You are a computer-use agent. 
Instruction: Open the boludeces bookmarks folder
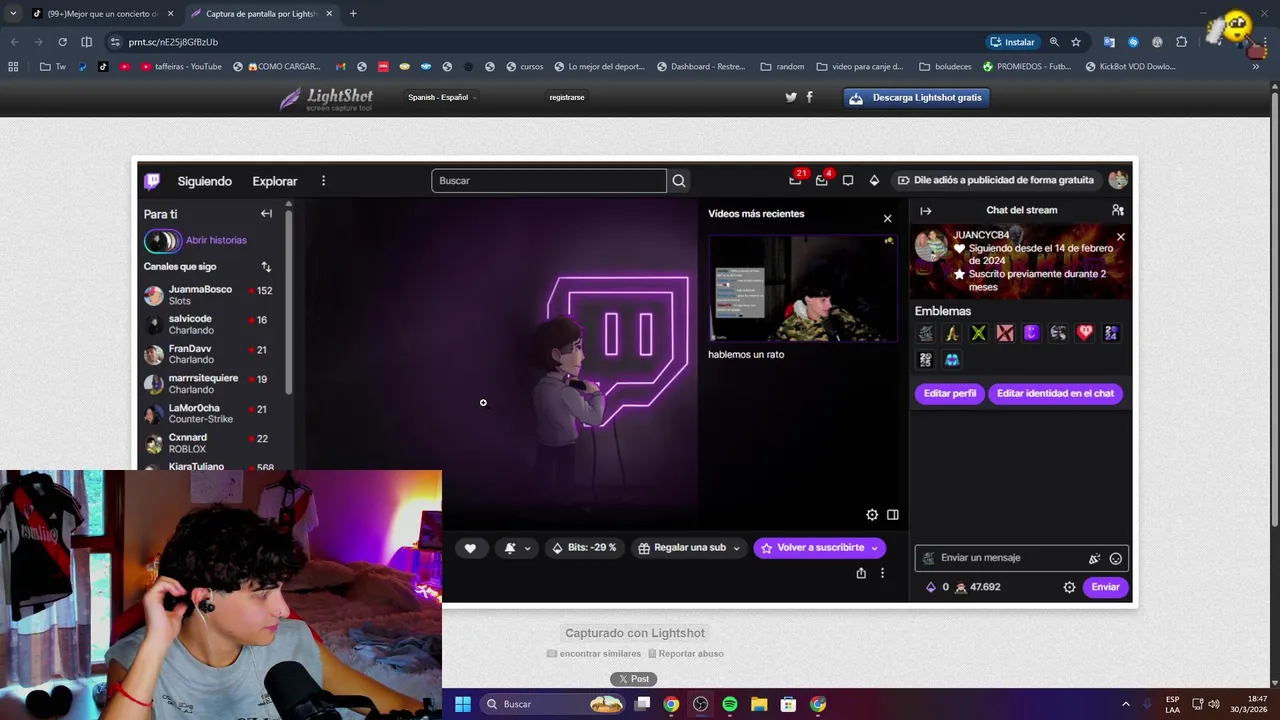tap(938, 67)
